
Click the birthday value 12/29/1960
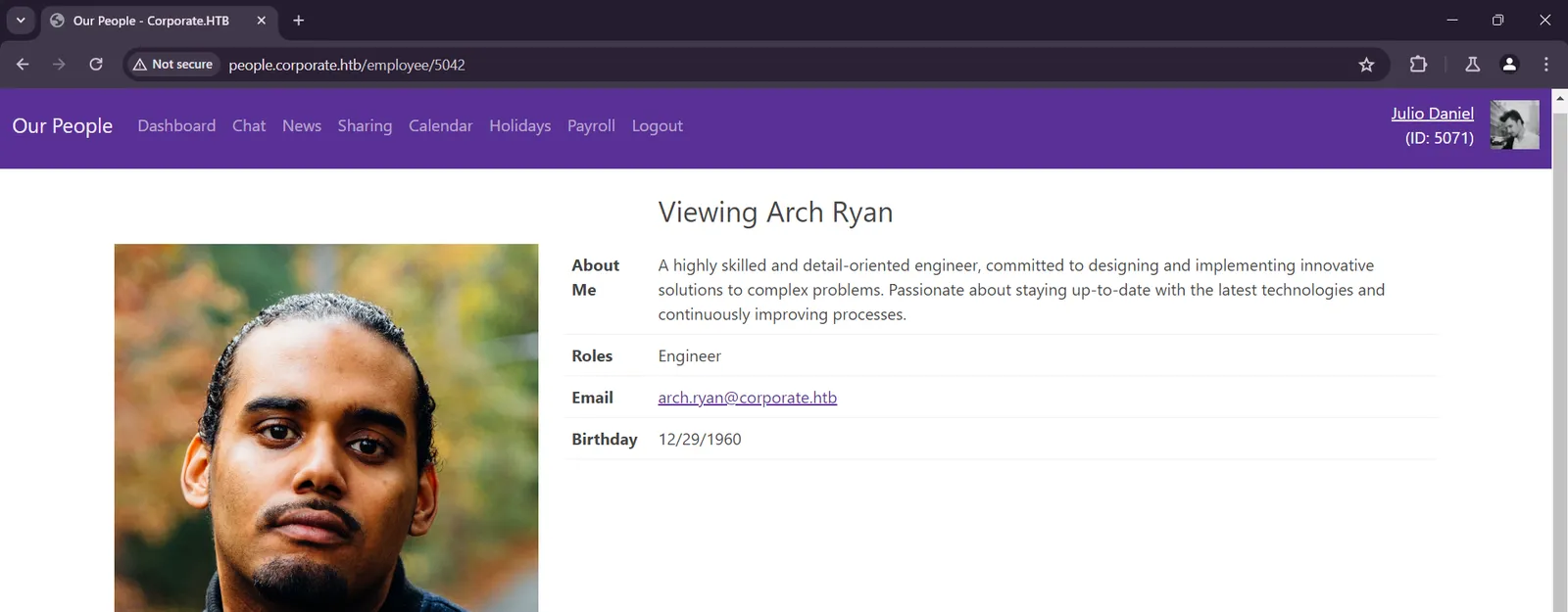[x=700, y=440]
